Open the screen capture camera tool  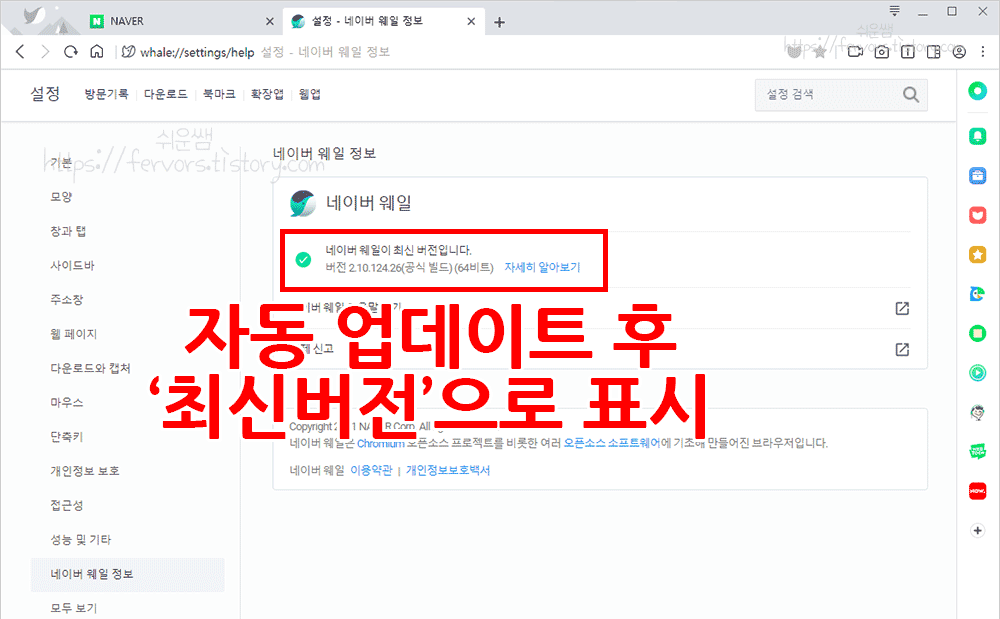point(881,52)
